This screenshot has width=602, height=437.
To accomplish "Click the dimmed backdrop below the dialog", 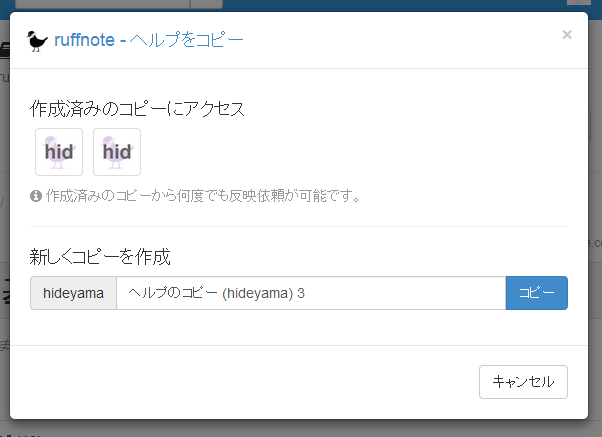I will pos(300,428).
